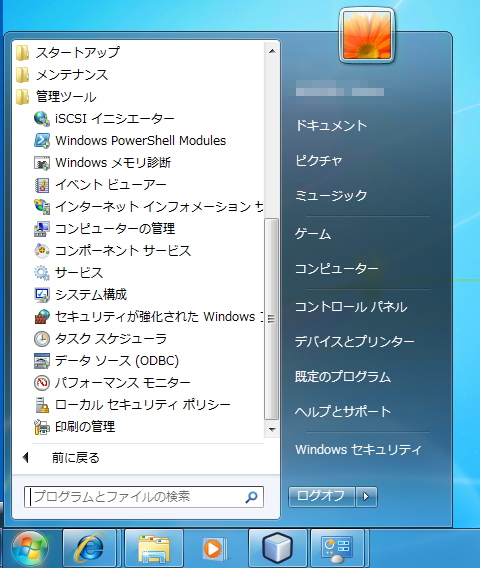Expand the スタートアップ folder
The width and height of the screenshot is (480, 568).
68,53
